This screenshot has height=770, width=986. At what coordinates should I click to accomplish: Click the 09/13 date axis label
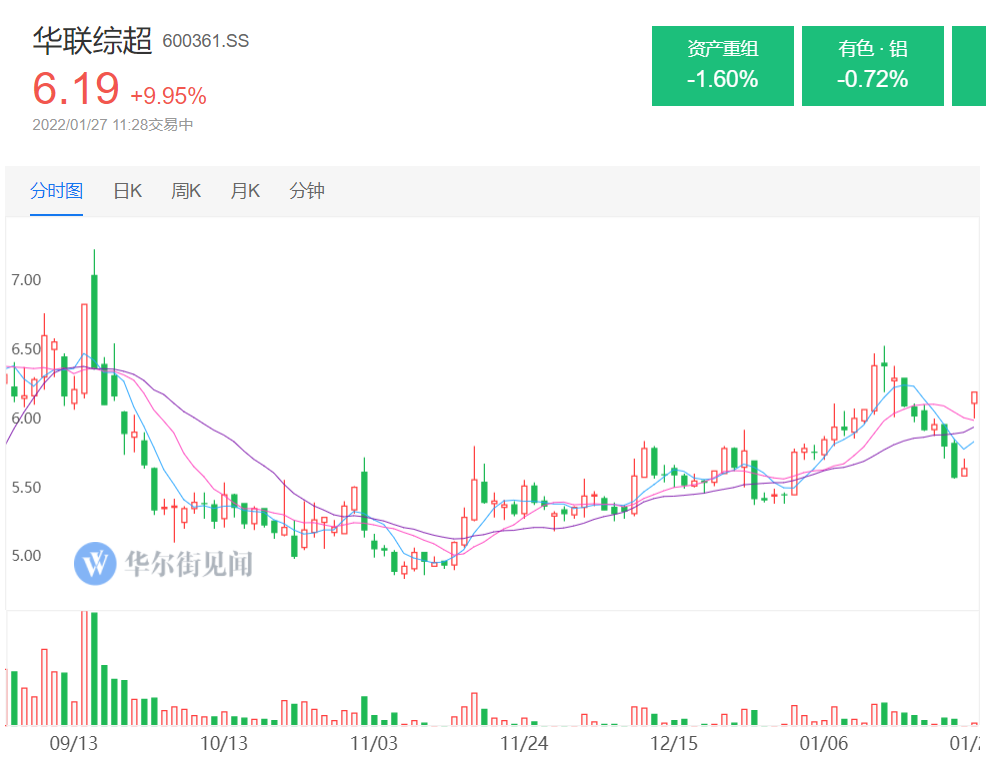[x=74, y=744]
